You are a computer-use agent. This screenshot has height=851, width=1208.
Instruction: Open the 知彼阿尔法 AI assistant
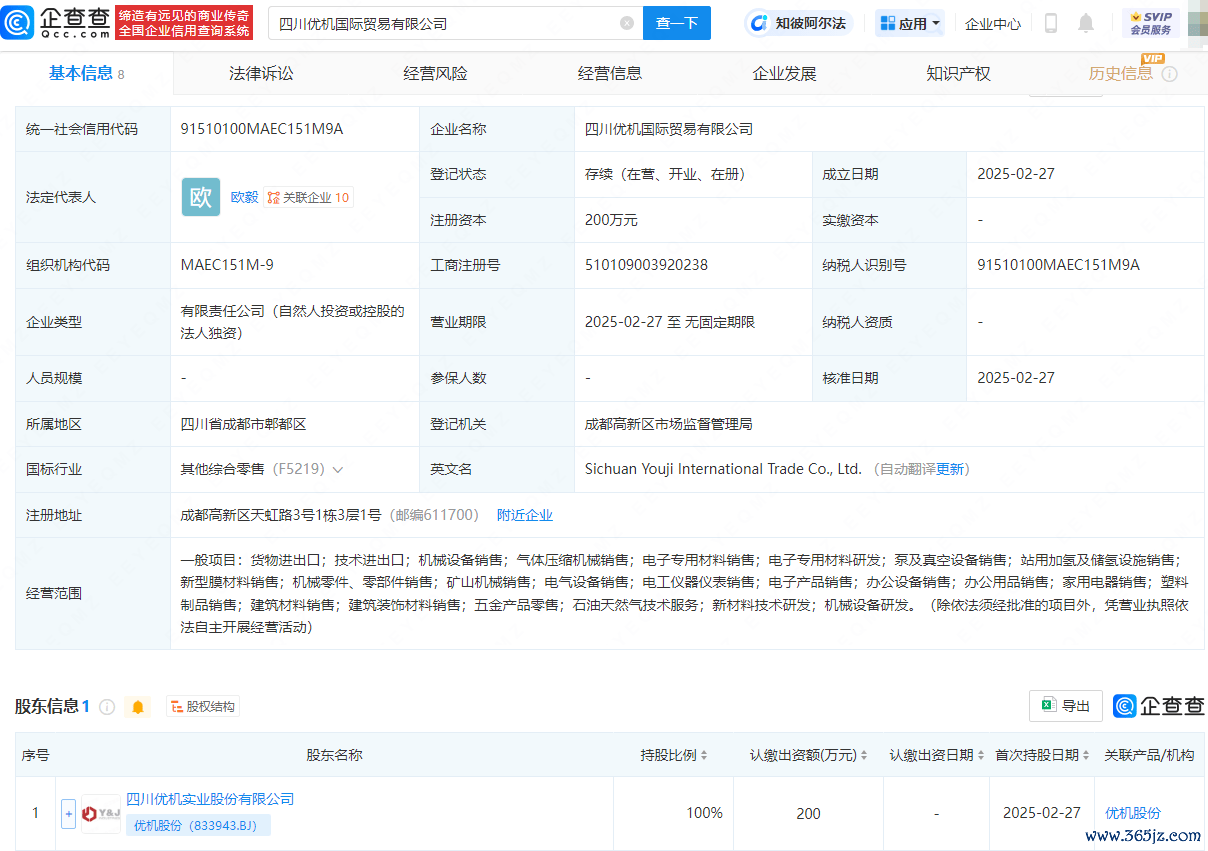click(x=797, y=23)
